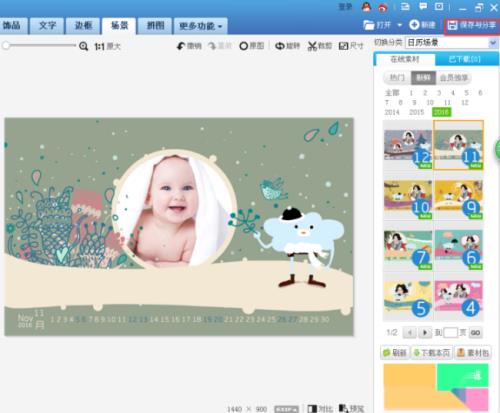Select the month 10 calendar thumbnail
Screen dimensions: 500x413
click(x=408, y=199)
